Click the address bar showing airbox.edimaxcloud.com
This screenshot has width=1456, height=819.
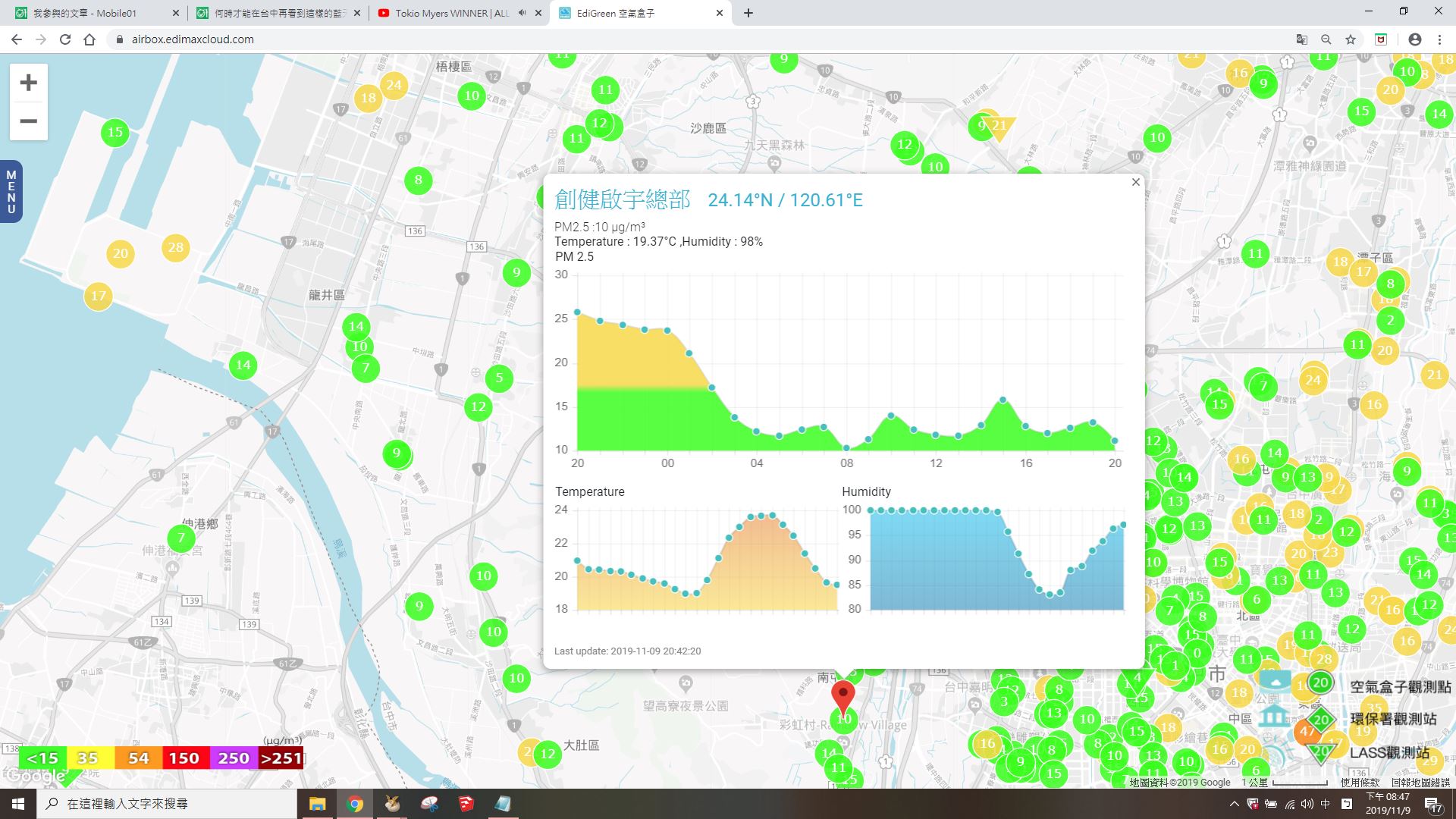pyautogui.click(x=698, y=39)
